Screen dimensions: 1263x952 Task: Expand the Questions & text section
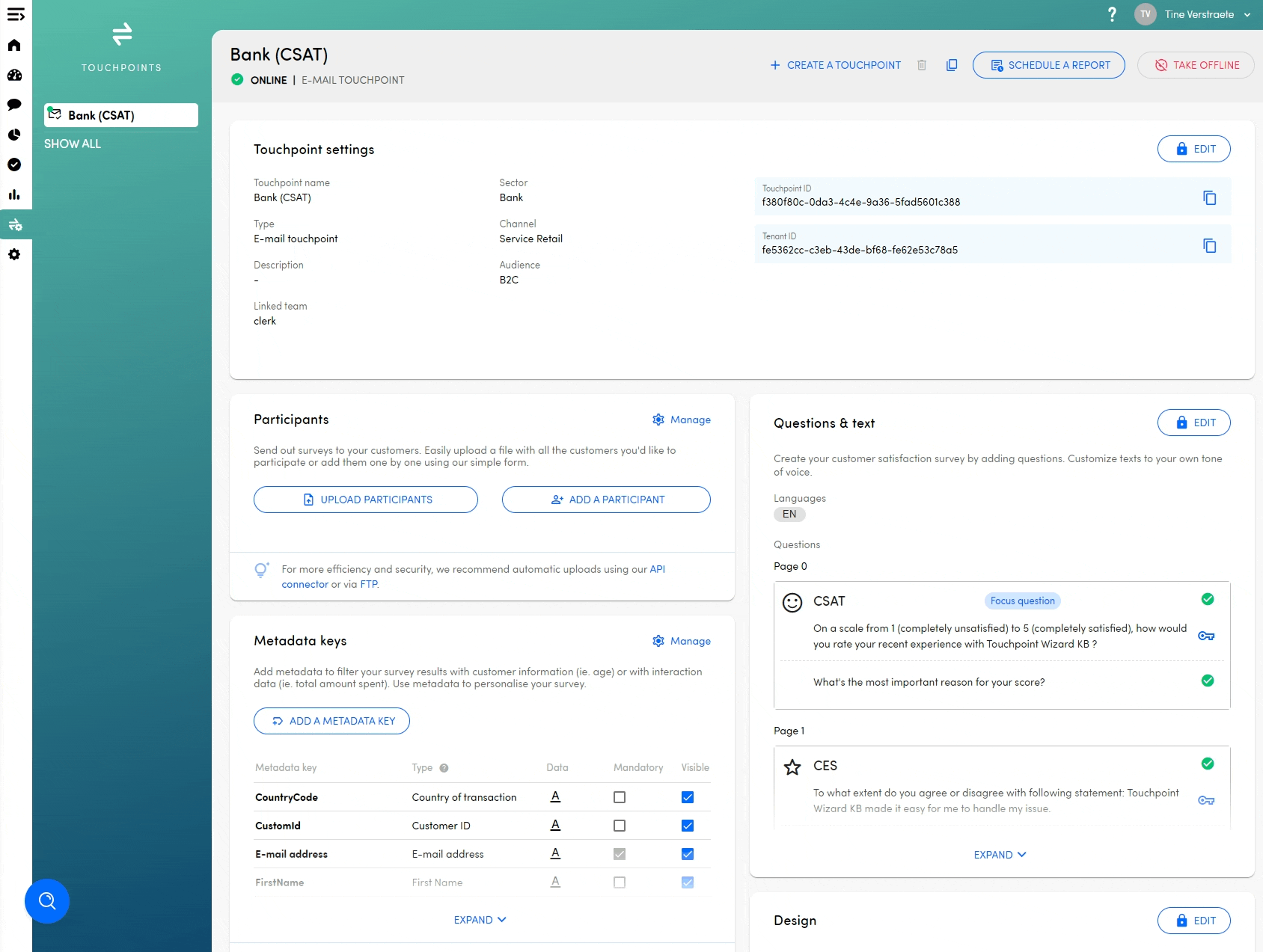click(1000, 855)
